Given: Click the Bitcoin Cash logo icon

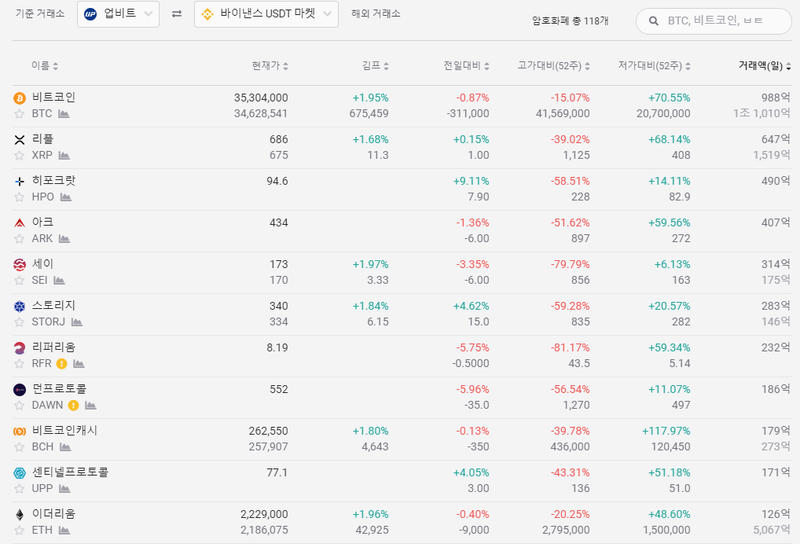Looking at the screenshot, I should [19, 431].
